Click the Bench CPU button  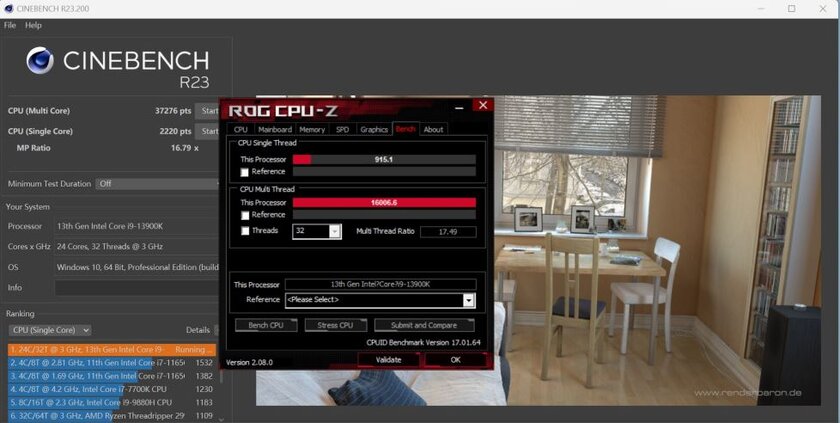point(266,325)
